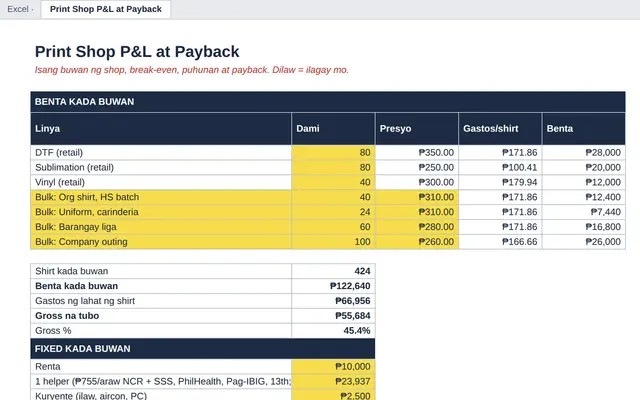Click the ₱166.66 Gastos/shirt cell
Image resolution: width=640 pixels, height=400 pixels.
(x=500, y=242)
